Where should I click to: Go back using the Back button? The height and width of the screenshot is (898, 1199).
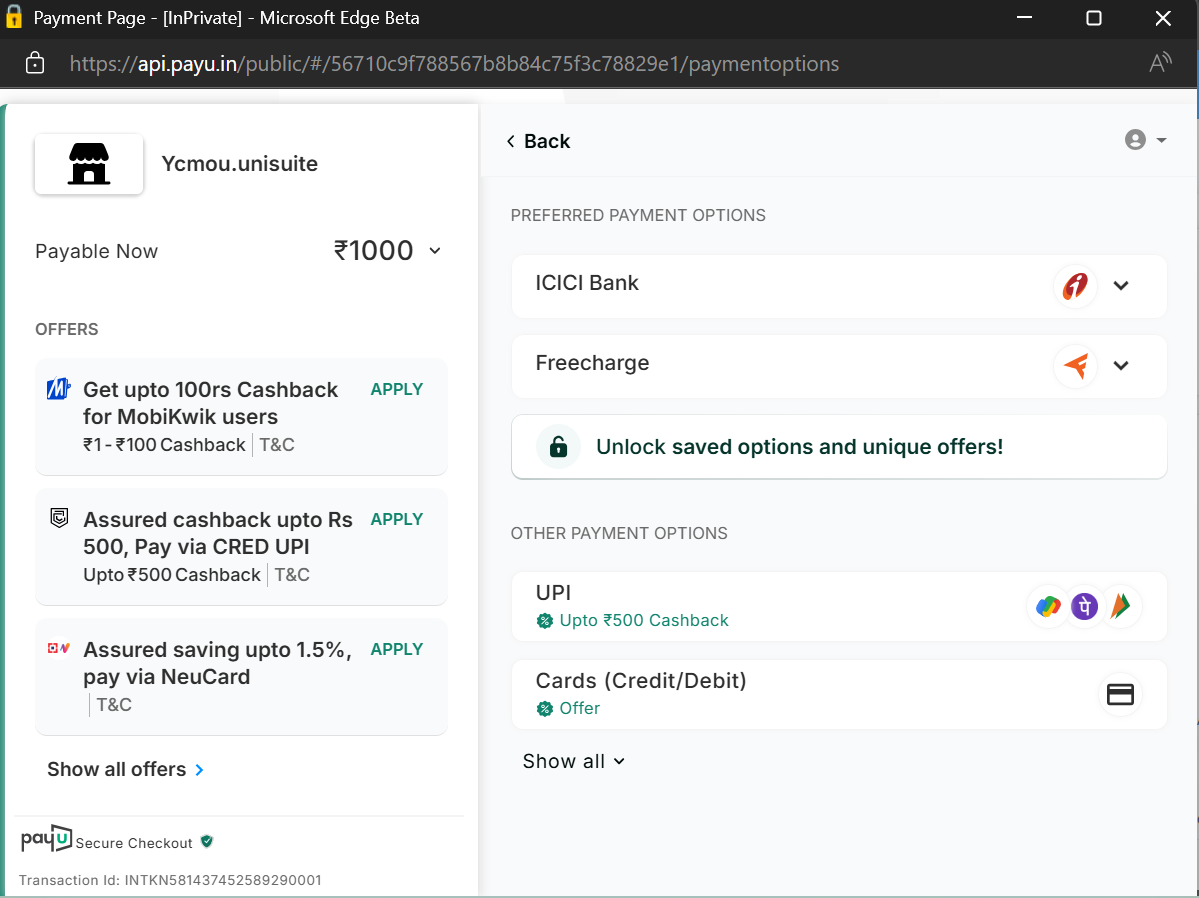pyautogui.click(x=538, y=141)
